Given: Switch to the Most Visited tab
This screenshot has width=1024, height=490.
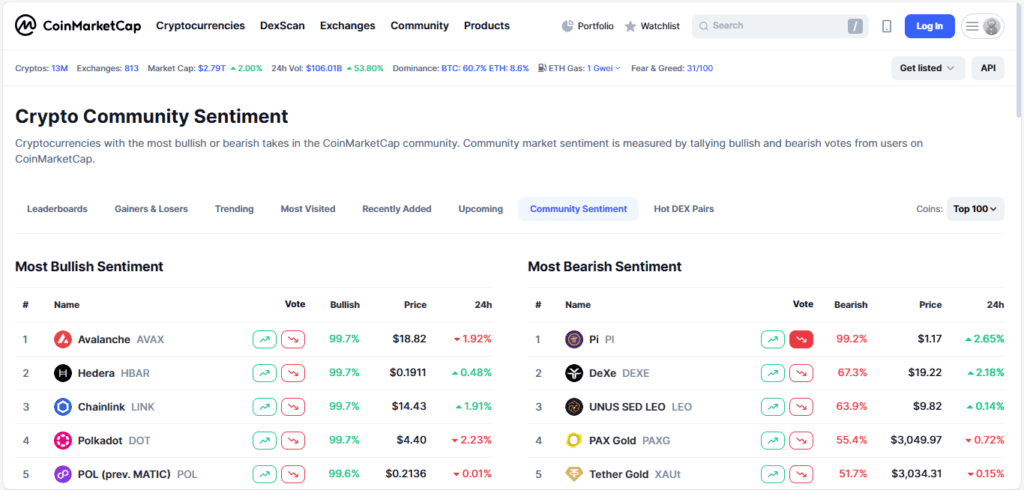Looking at the screenshot, I should 308,209.
